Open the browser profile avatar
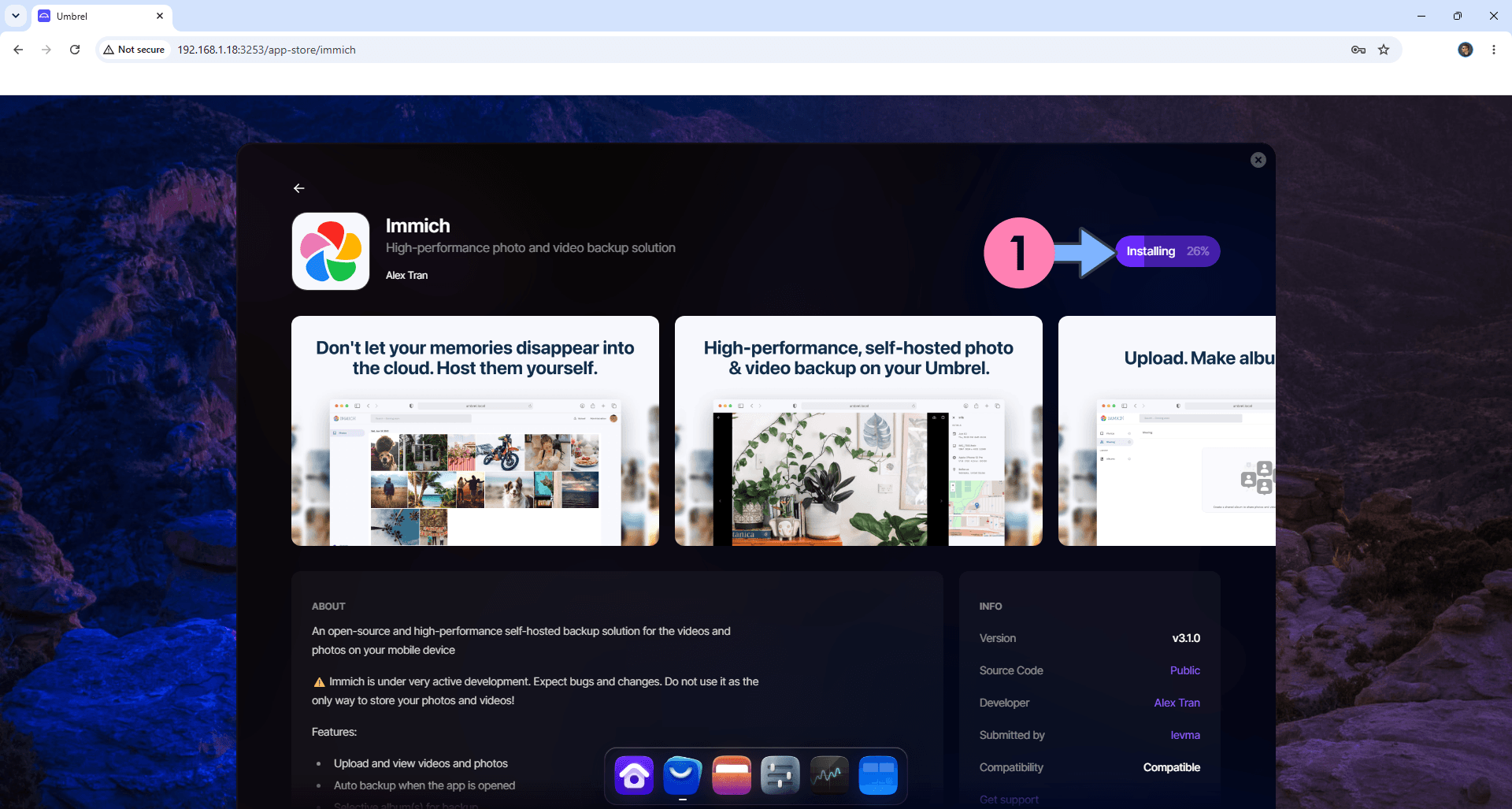The width and height of the screenshot is (1512, 809). [x=1466, y=50]
